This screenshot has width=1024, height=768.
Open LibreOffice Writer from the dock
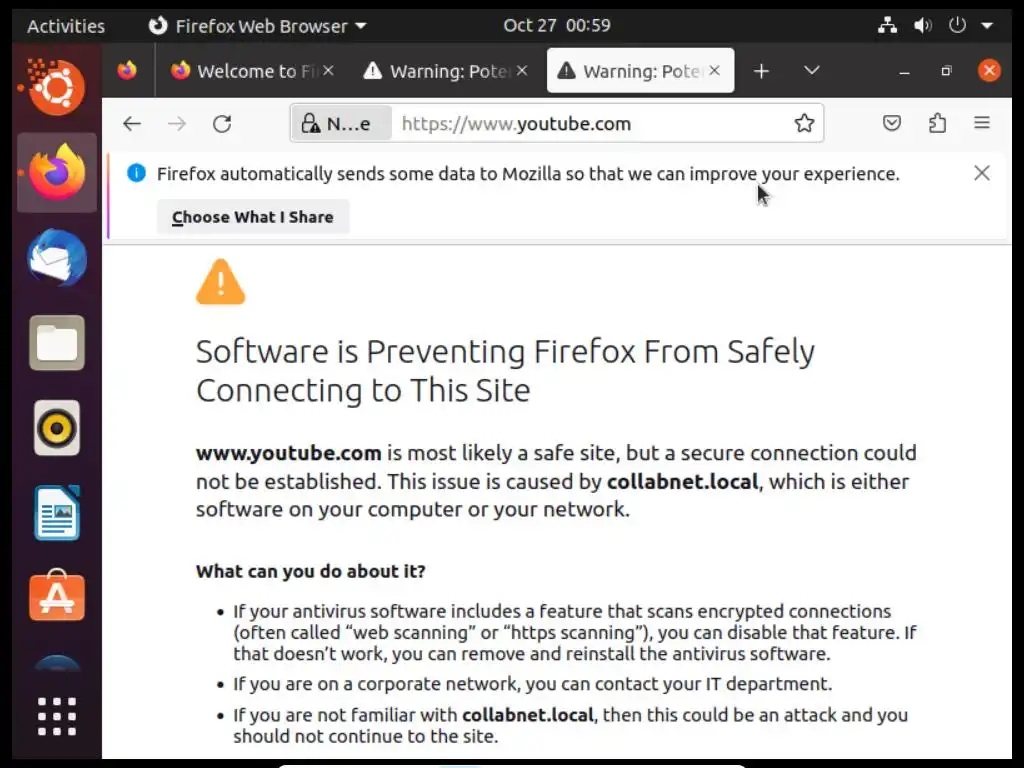tap(57, 513)
